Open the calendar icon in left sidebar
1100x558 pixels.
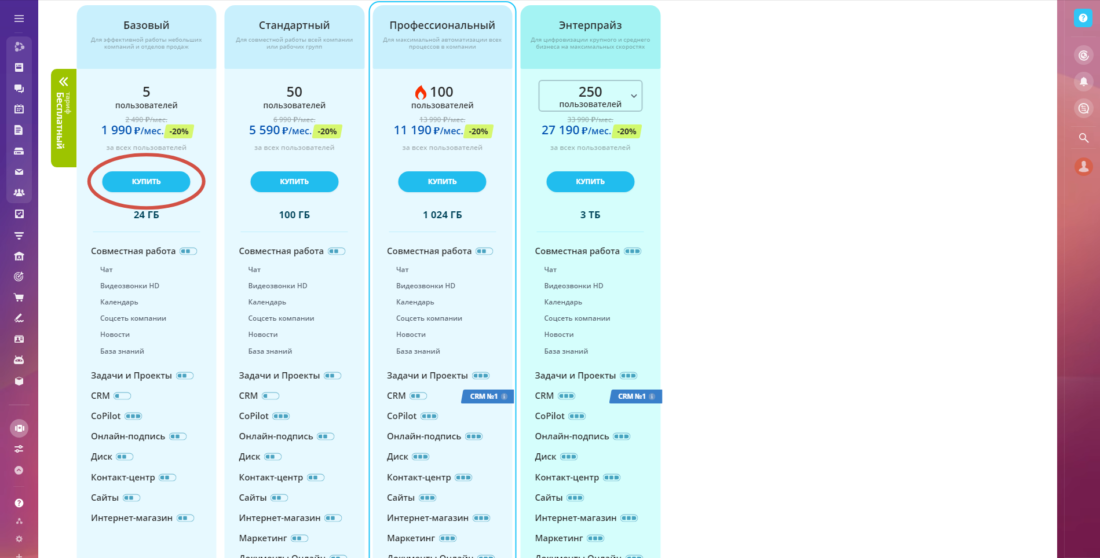coord(19,109)
